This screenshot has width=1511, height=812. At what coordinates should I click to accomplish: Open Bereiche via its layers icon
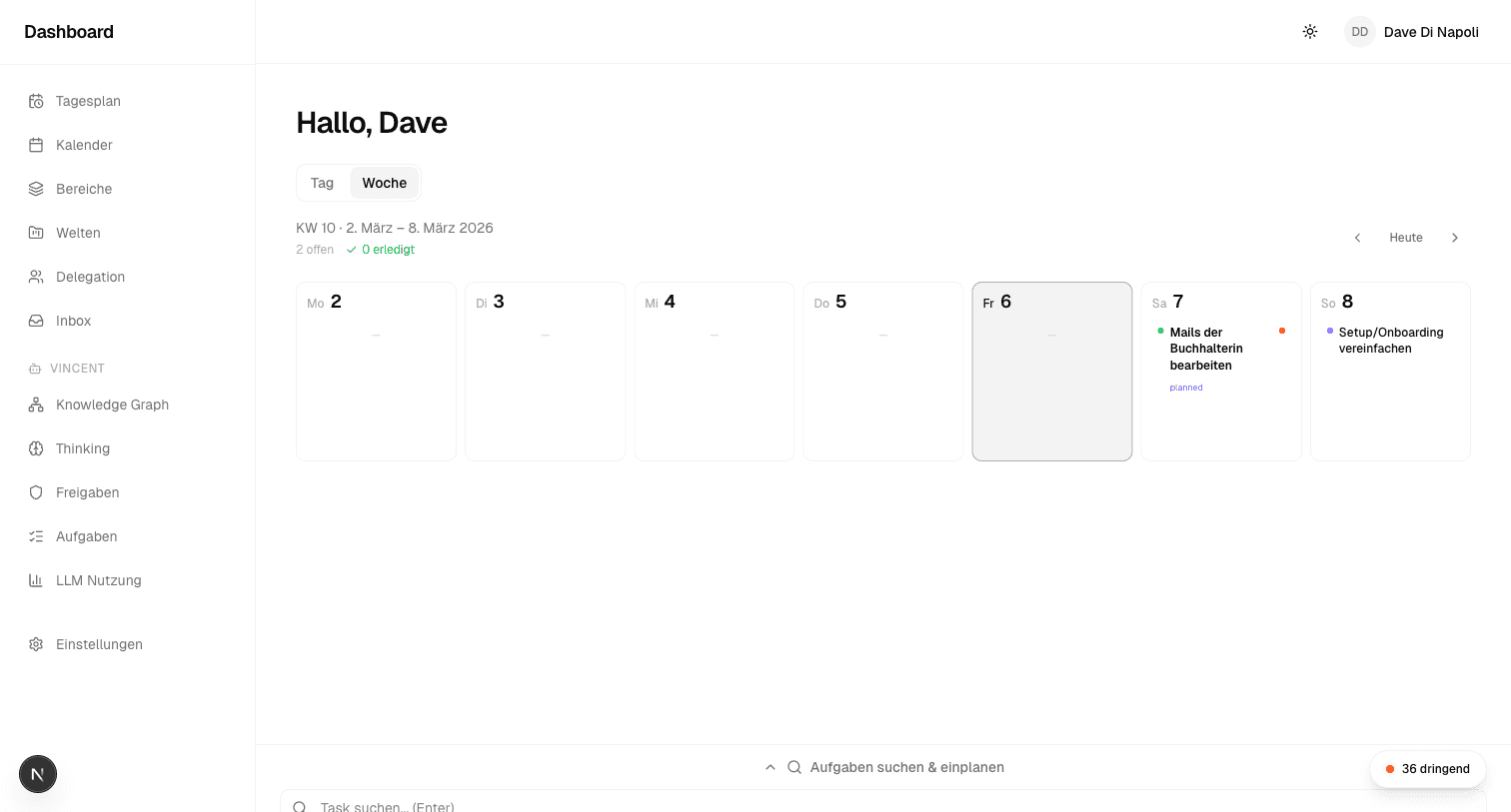pos(36,189)
